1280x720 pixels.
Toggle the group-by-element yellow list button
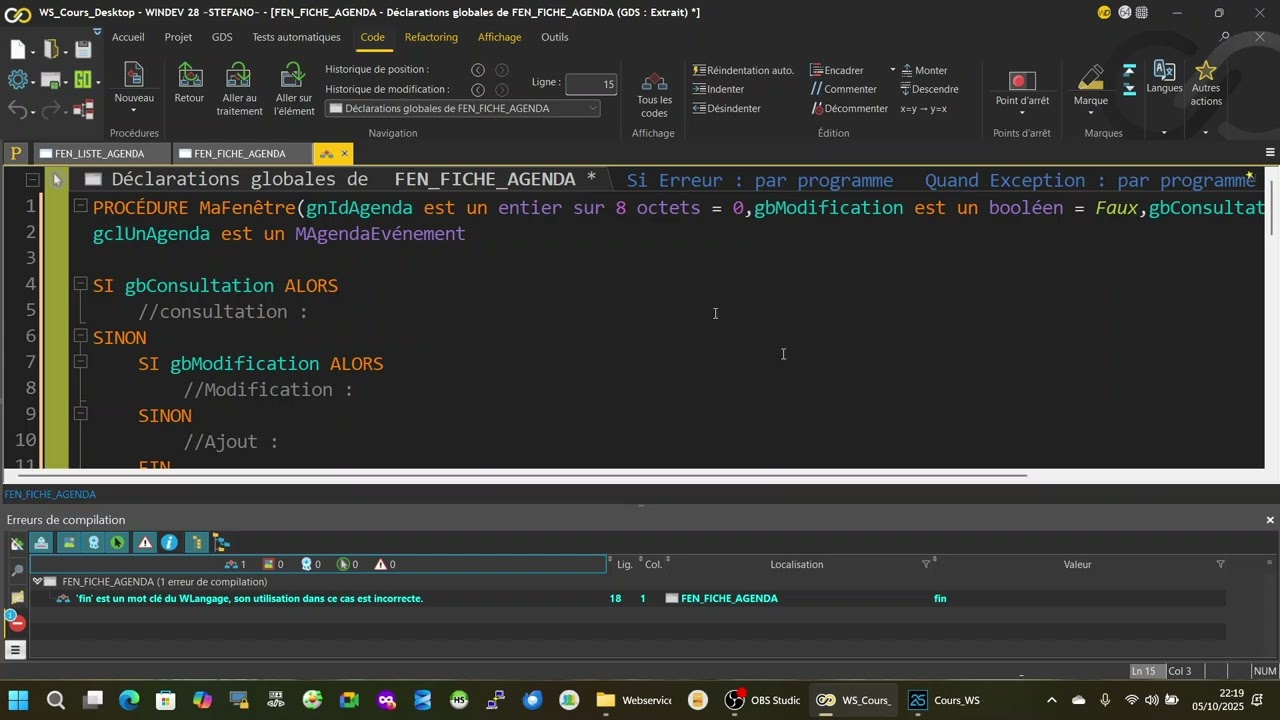point(197,542)
